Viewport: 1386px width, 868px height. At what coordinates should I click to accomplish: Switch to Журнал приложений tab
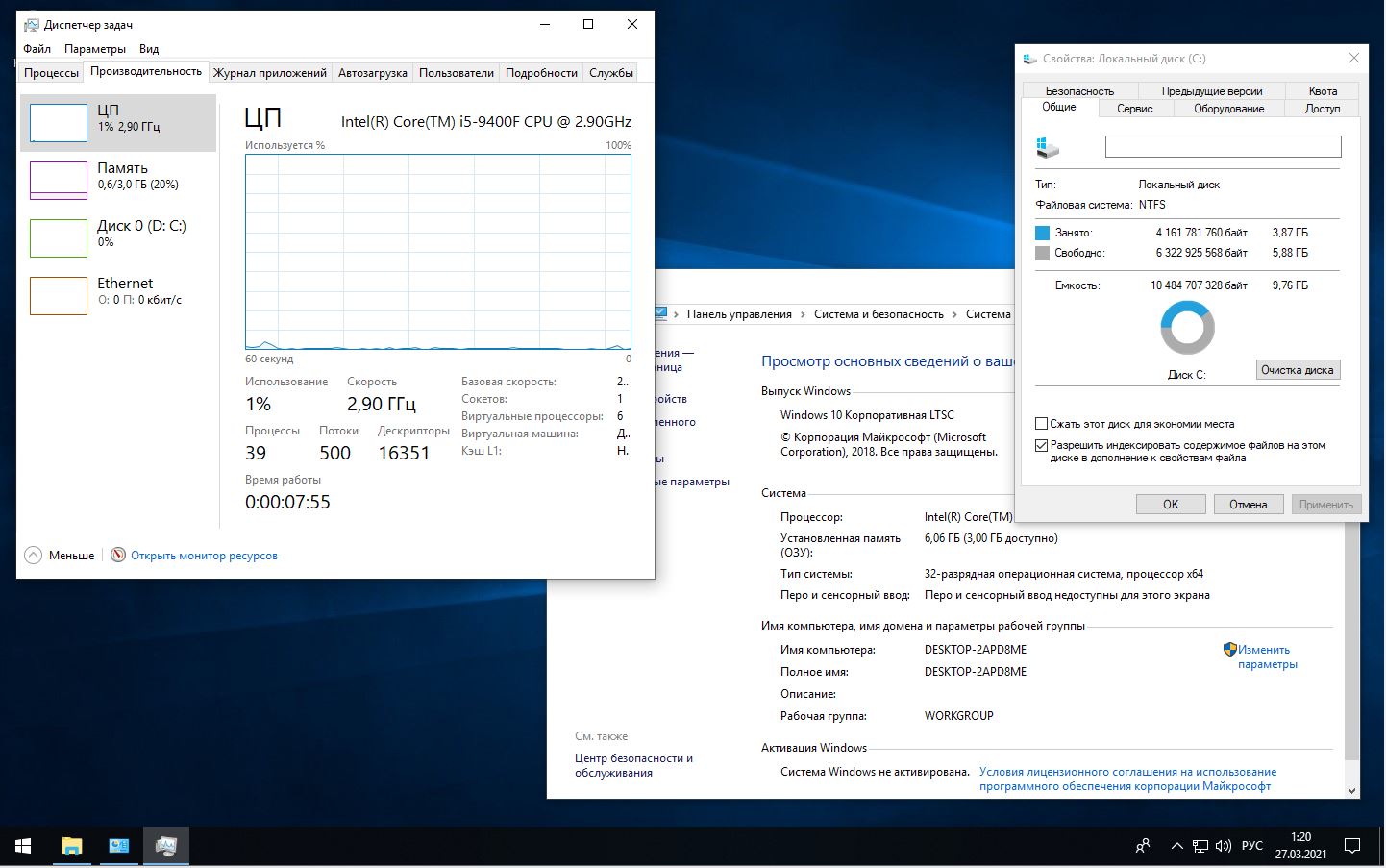click(270, 72)
